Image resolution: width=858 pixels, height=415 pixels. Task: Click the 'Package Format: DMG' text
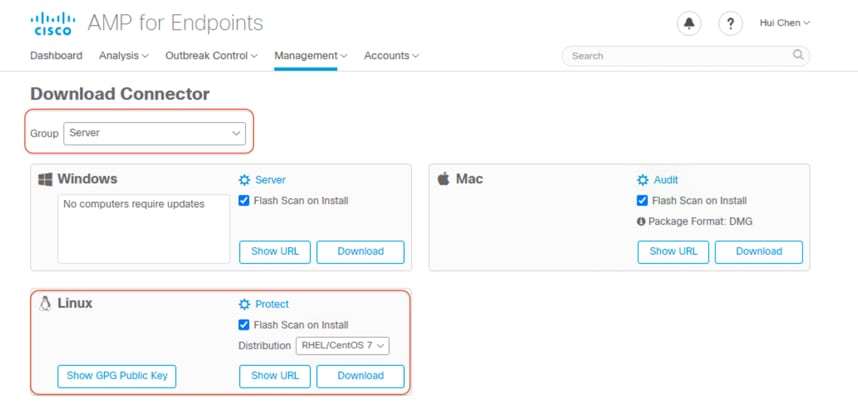pos(700,222)
